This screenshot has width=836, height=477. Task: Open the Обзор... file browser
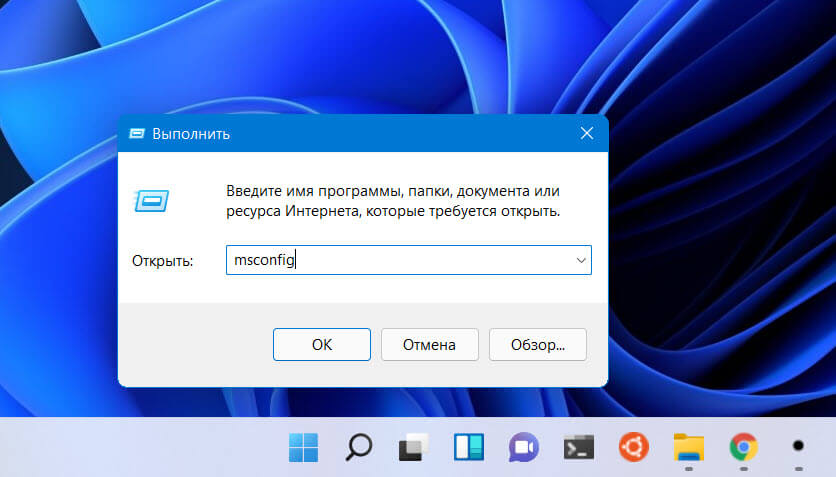[537, 344]
